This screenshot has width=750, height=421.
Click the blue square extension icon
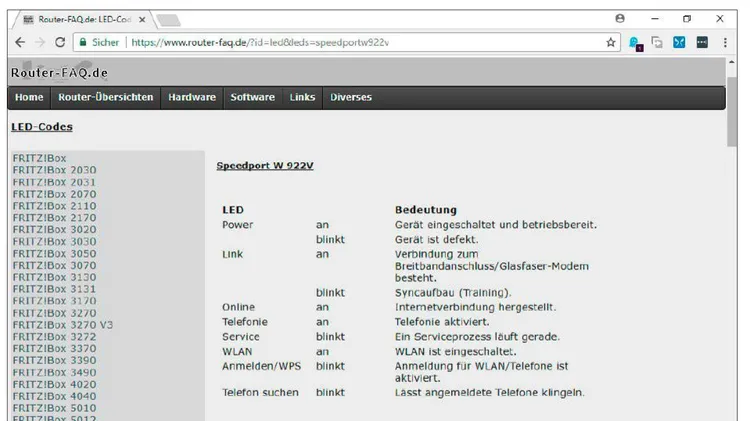point(679,43)
